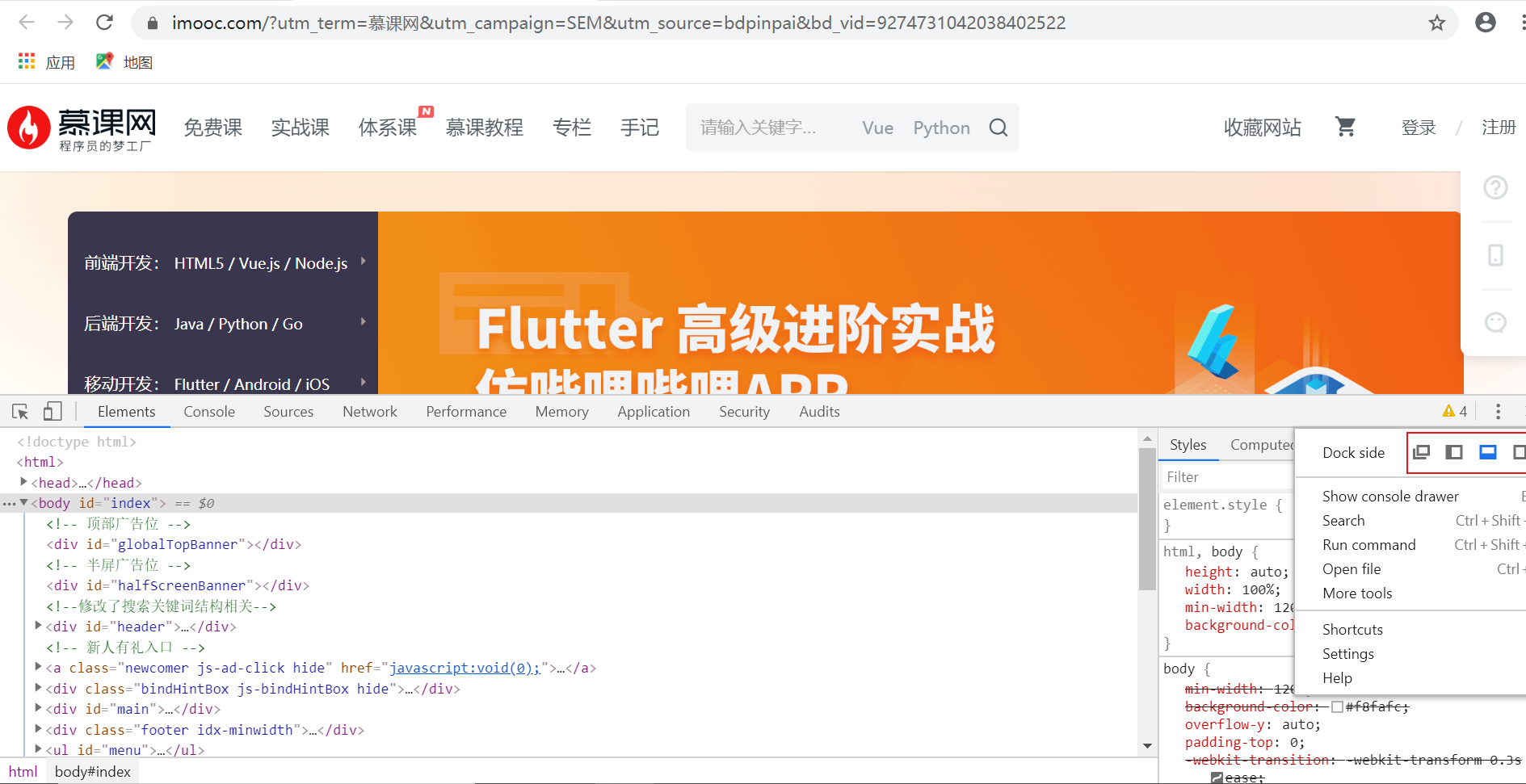Open the Network tab
This screenshot has height=784, width=1526.
click(370, 412)
